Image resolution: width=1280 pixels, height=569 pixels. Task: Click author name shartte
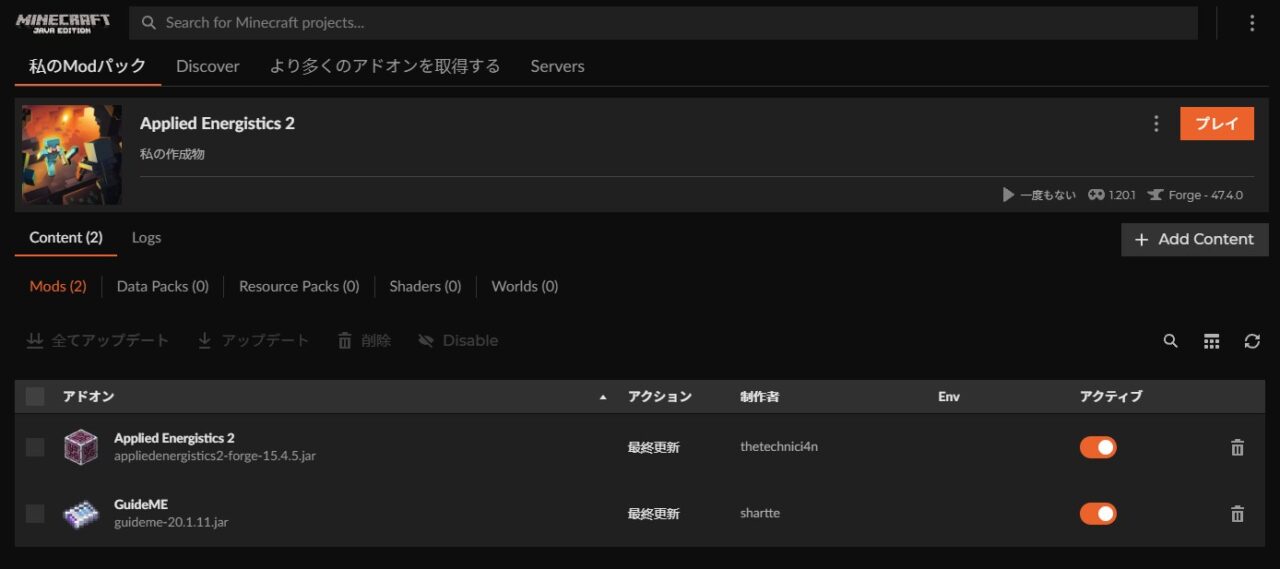click(x=760, y=513)
